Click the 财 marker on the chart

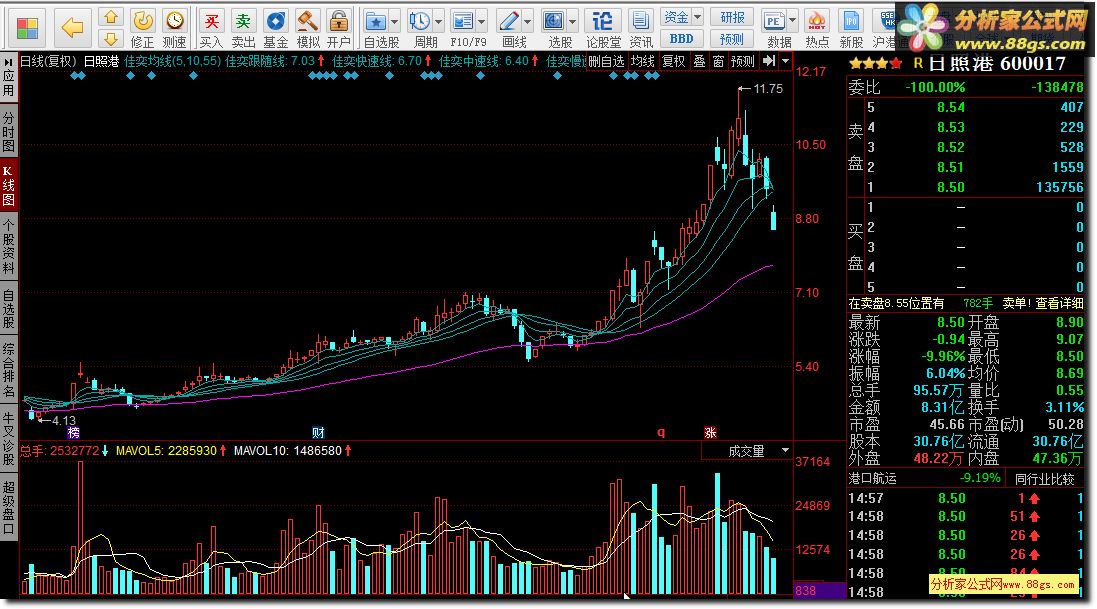pos(318,433)
